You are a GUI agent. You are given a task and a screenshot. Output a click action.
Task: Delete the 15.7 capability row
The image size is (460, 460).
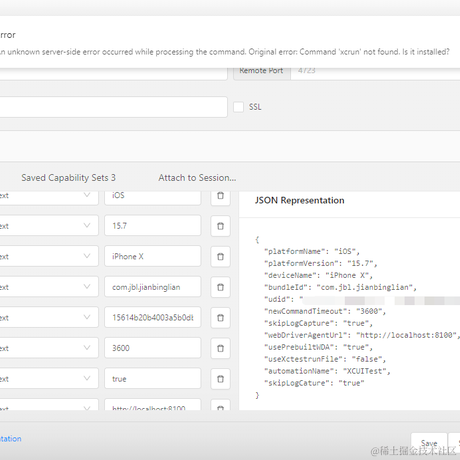pos(220,226)
